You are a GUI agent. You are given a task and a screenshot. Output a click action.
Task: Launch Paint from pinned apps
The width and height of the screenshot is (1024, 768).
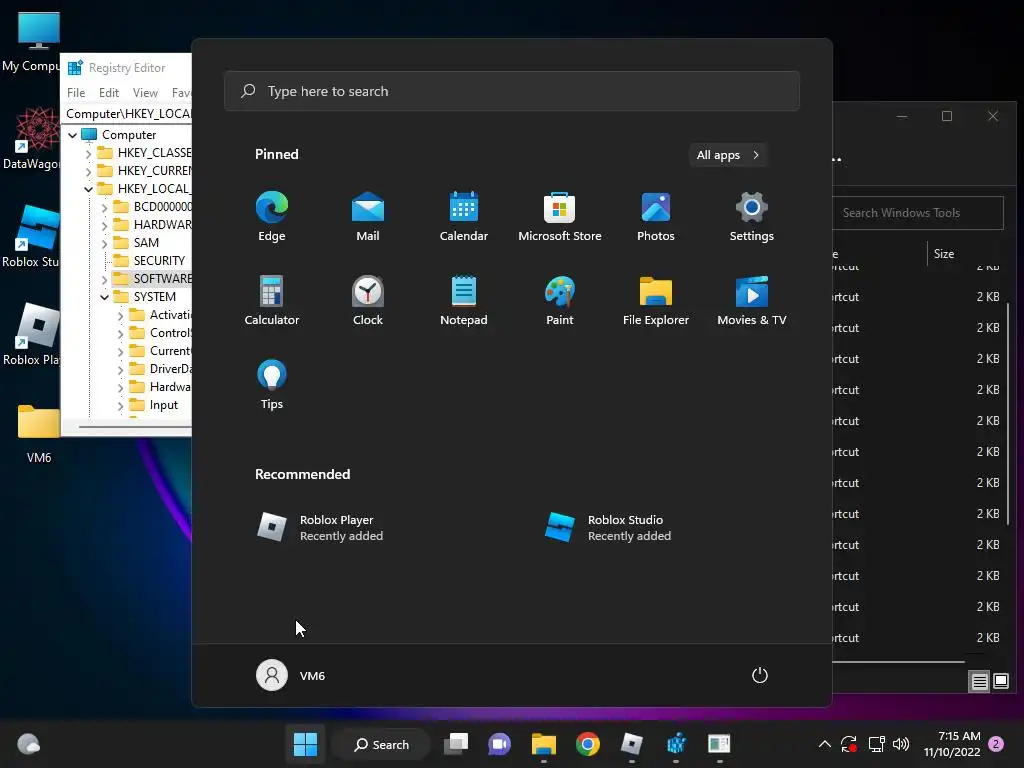click(560, 300)
